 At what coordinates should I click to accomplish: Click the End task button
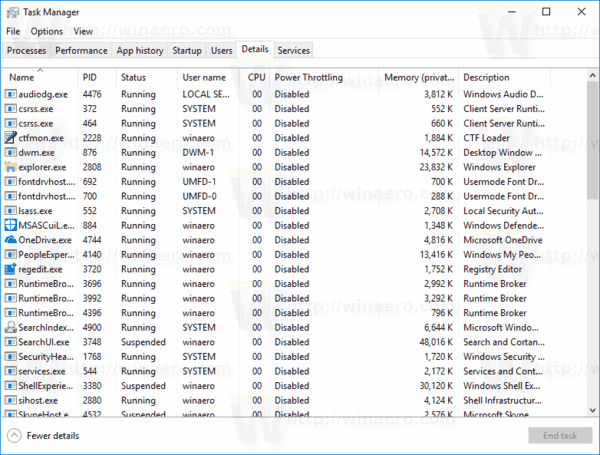(x=560, y=435)
